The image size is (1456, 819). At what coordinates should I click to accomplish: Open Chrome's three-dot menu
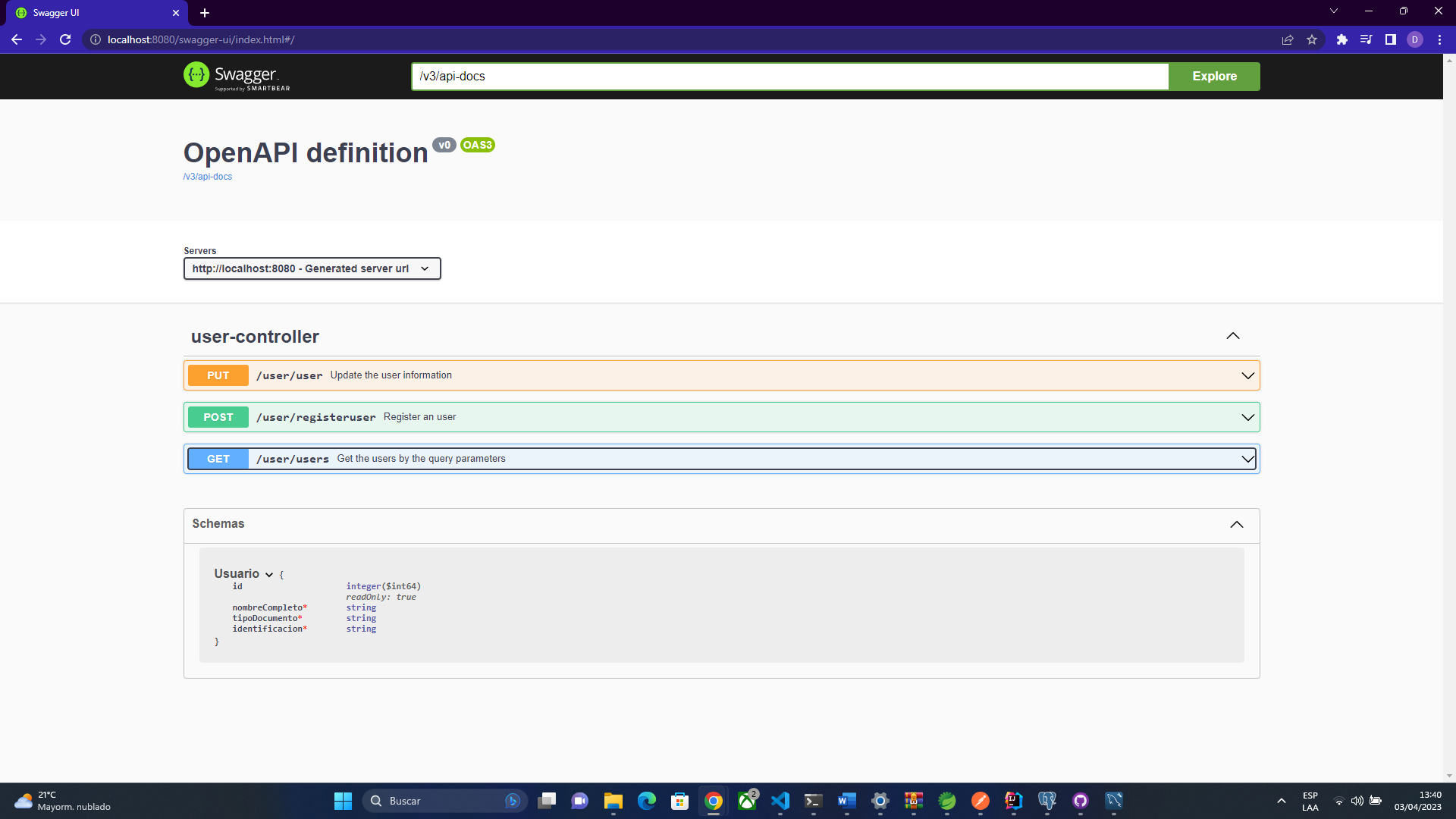tap(1440, 39)
